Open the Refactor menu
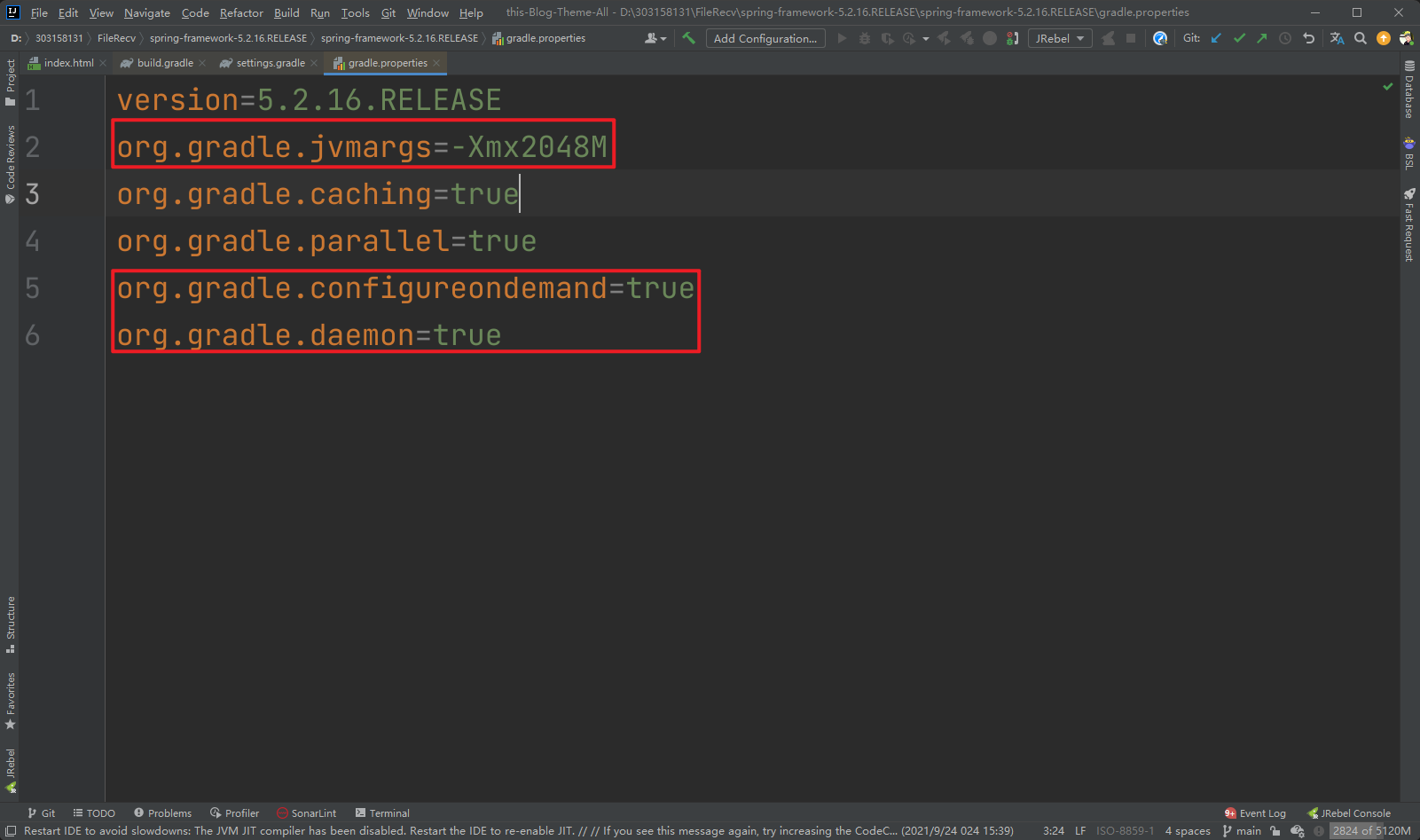This screenshot has height=840, width=1420. 241,12
